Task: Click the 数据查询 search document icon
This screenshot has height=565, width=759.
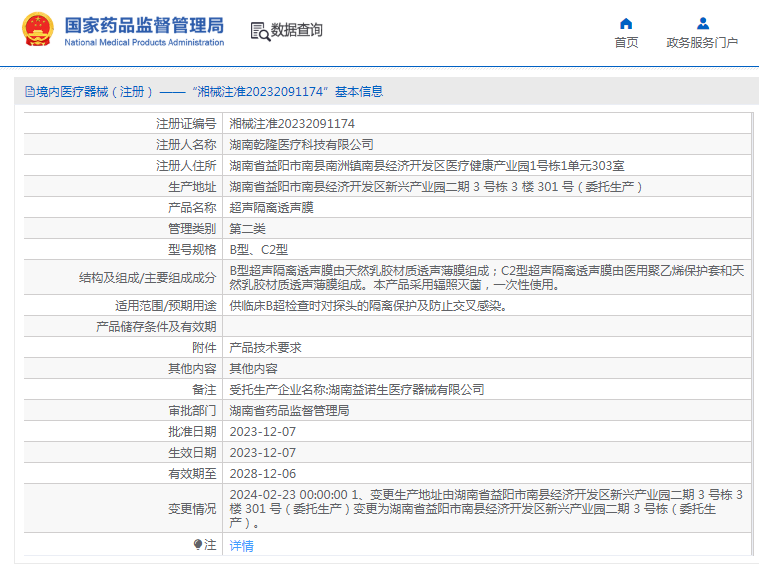Action: pos(260,31)
